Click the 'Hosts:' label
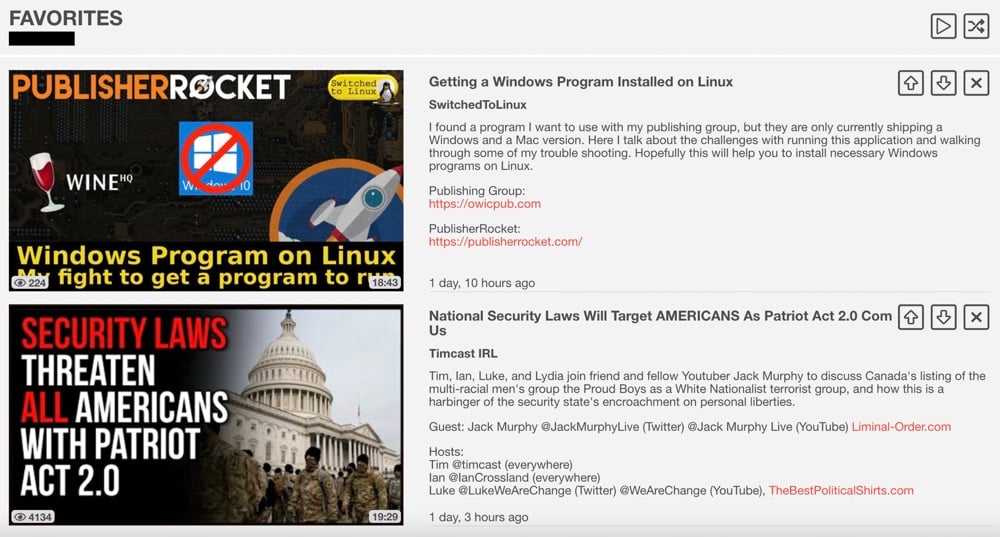The height and width of the screenshot is (537, 1000). pyautogui.click(x=446, y=452)
